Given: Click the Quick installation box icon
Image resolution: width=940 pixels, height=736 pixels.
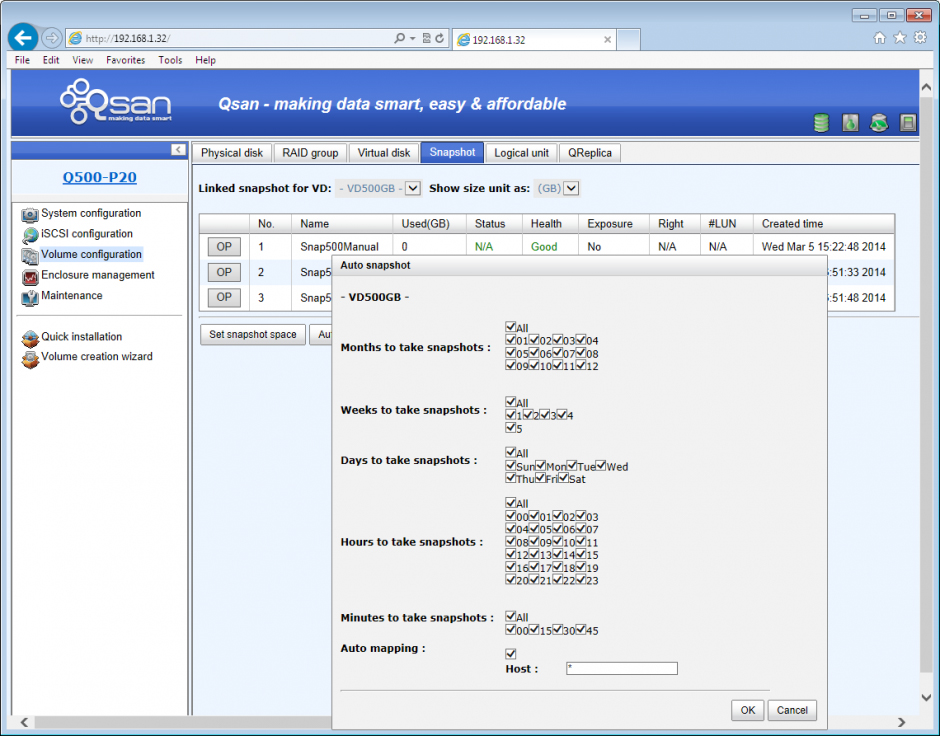Looking at the screenshot, I should click(x=29, y=338).
